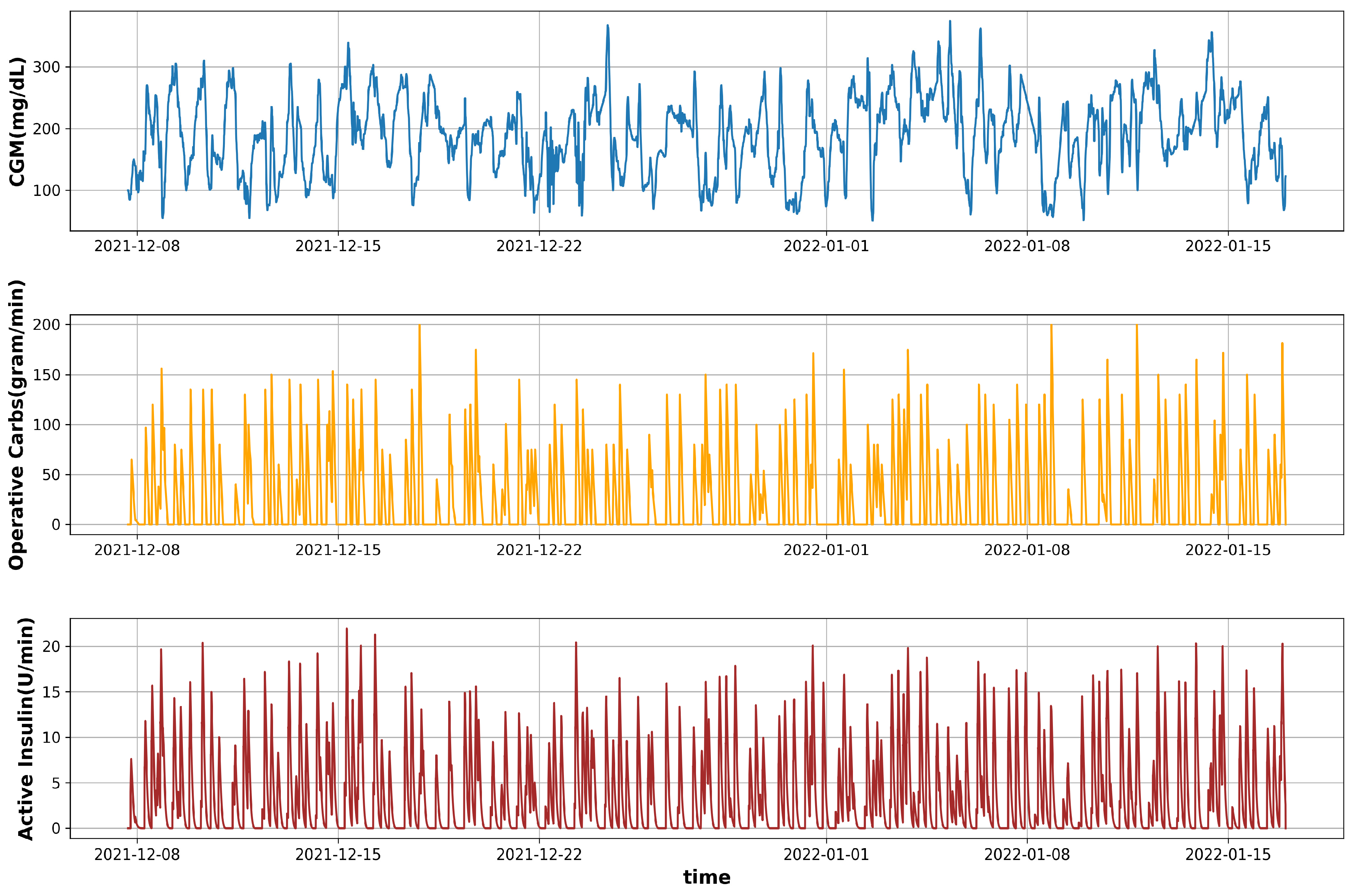Click the 150 tick on carbs y-axis
This screenshot has height=896, width=1356.
point(46,375)
